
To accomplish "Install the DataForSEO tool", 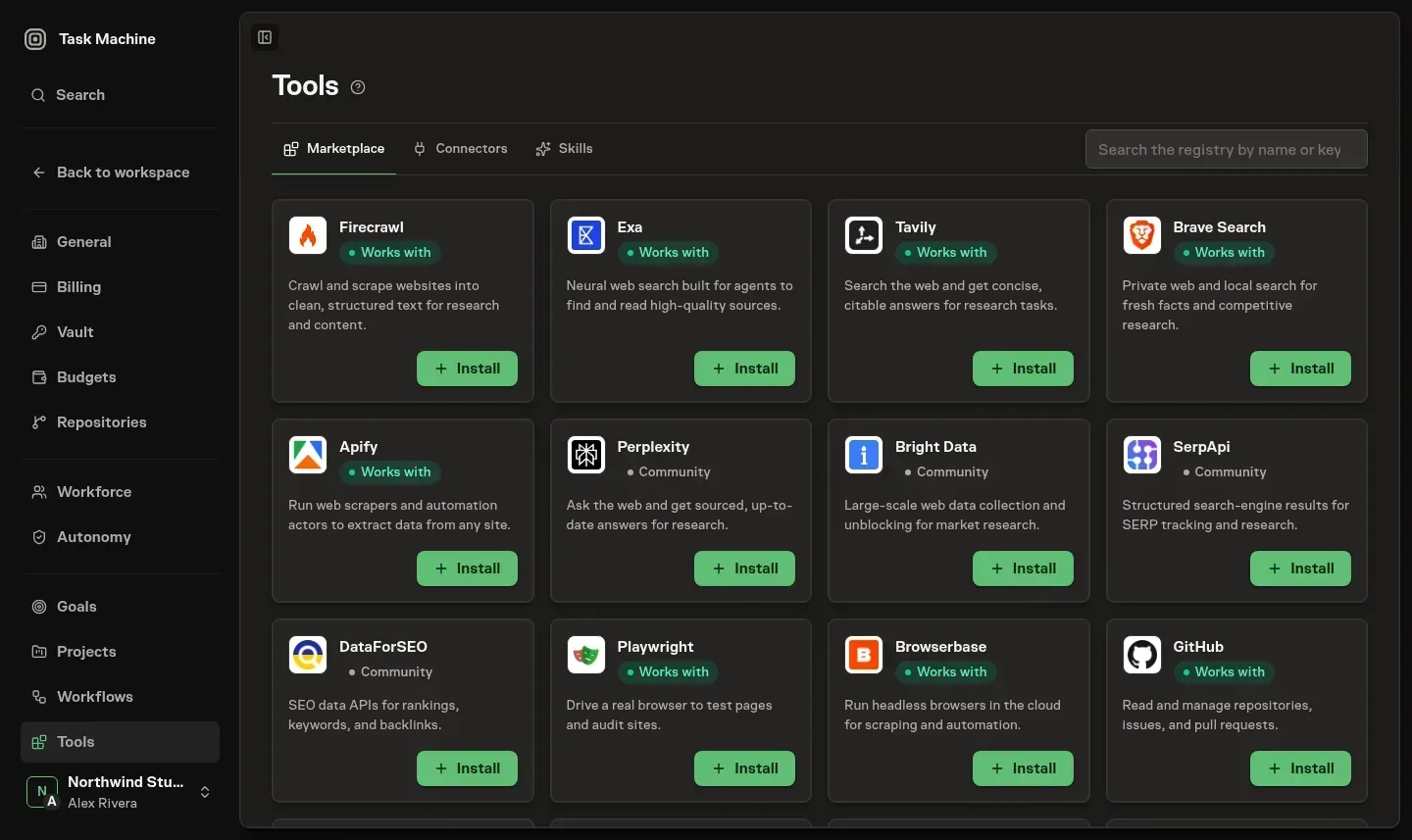I will tap(467, 768).
